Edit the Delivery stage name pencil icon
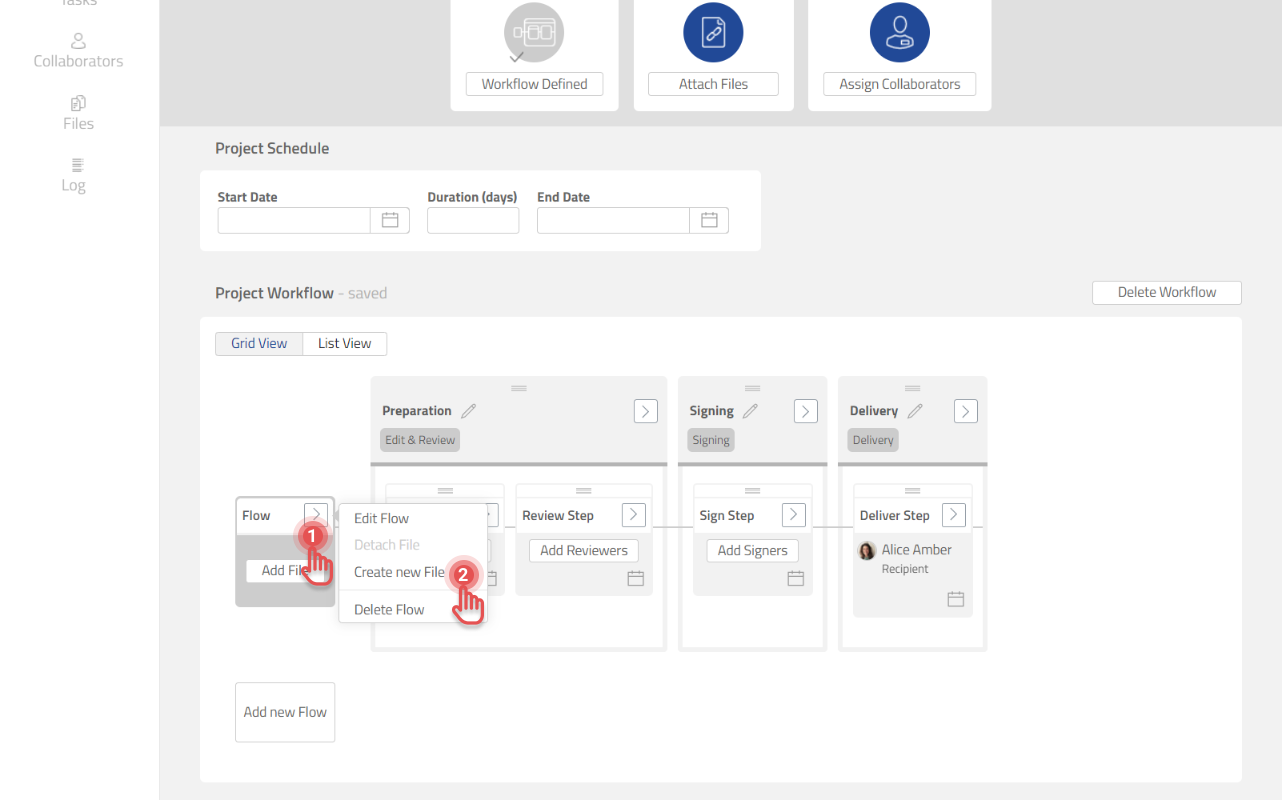This screenshot has height=800, width=1282. (x=914, y=411)
